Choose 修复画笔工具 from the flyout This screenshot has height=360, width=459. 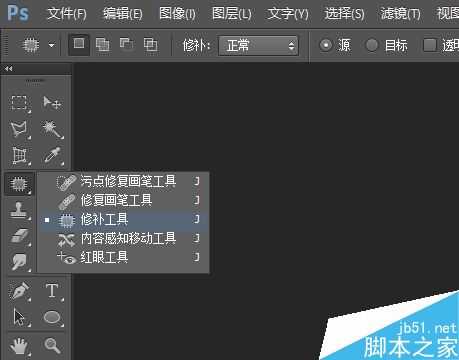[124, 200]
